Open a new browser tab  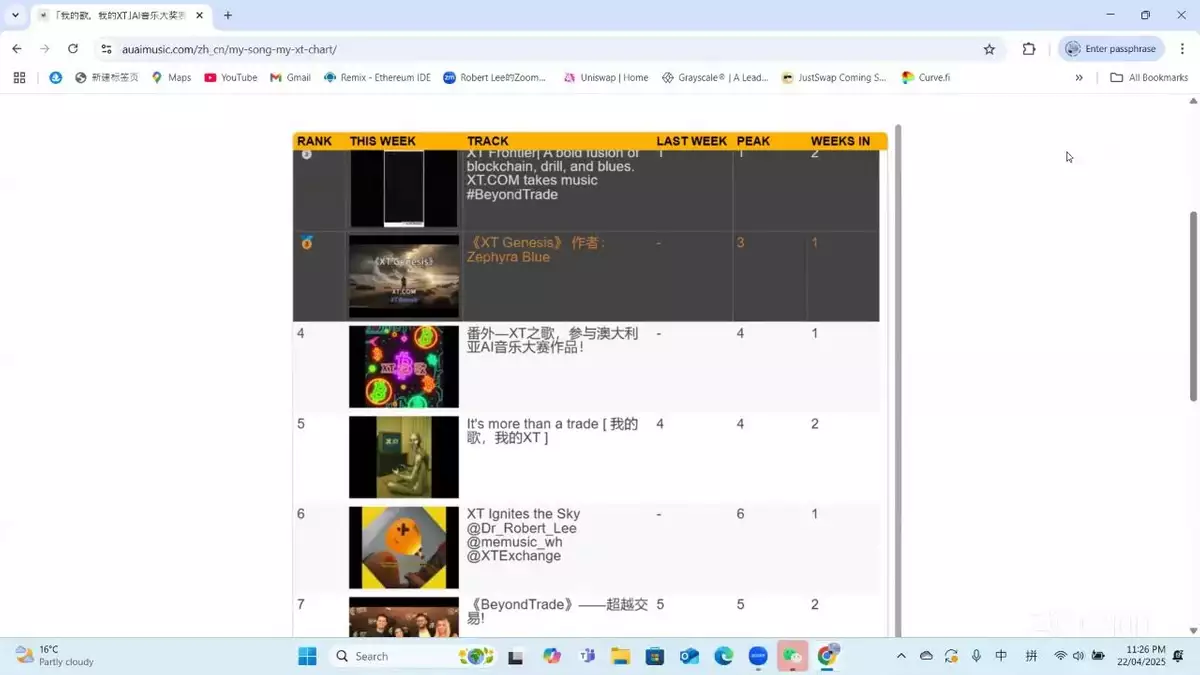point(228,15)
